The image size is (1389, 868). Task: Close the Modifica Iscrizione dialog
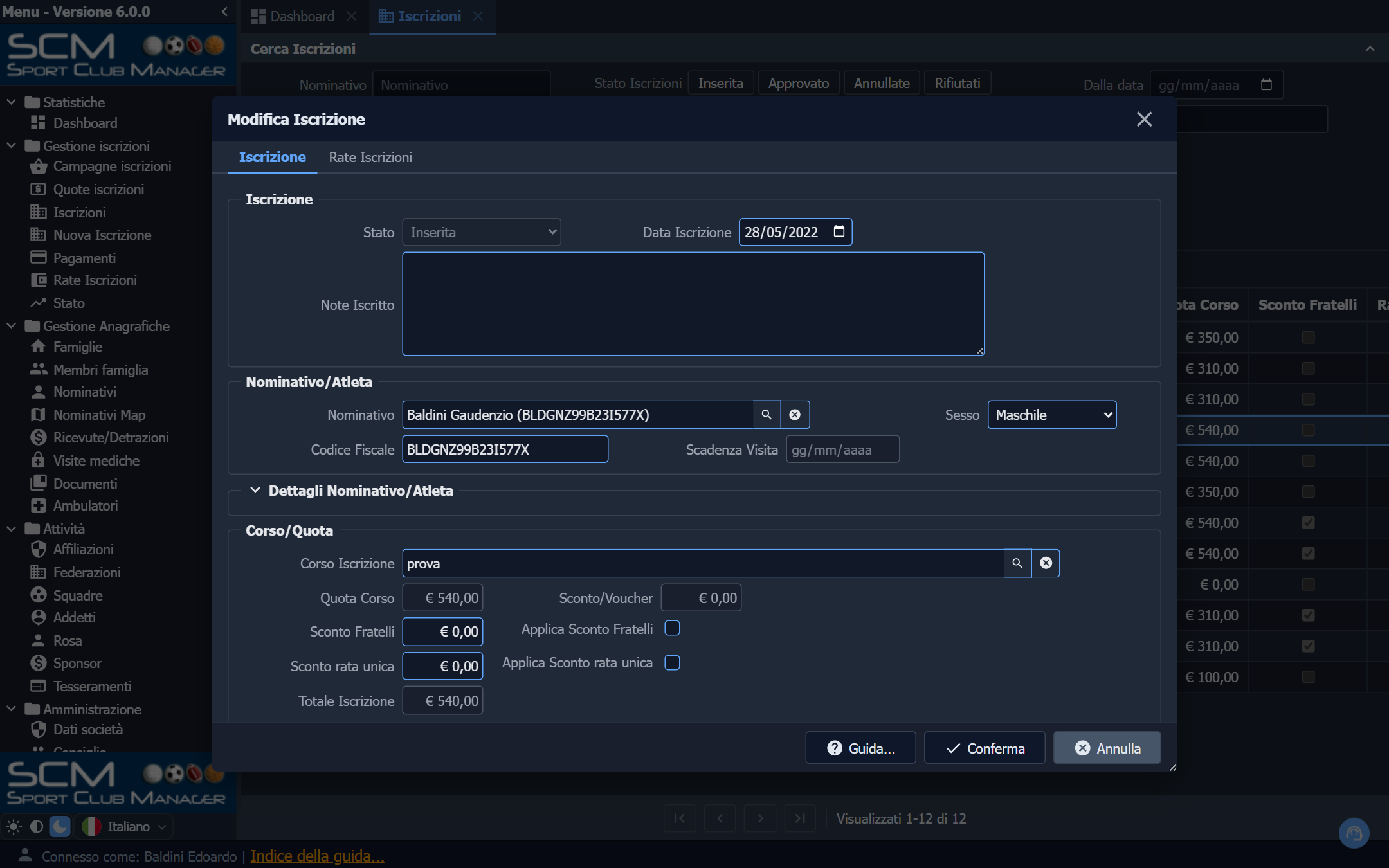(1144, 119)
